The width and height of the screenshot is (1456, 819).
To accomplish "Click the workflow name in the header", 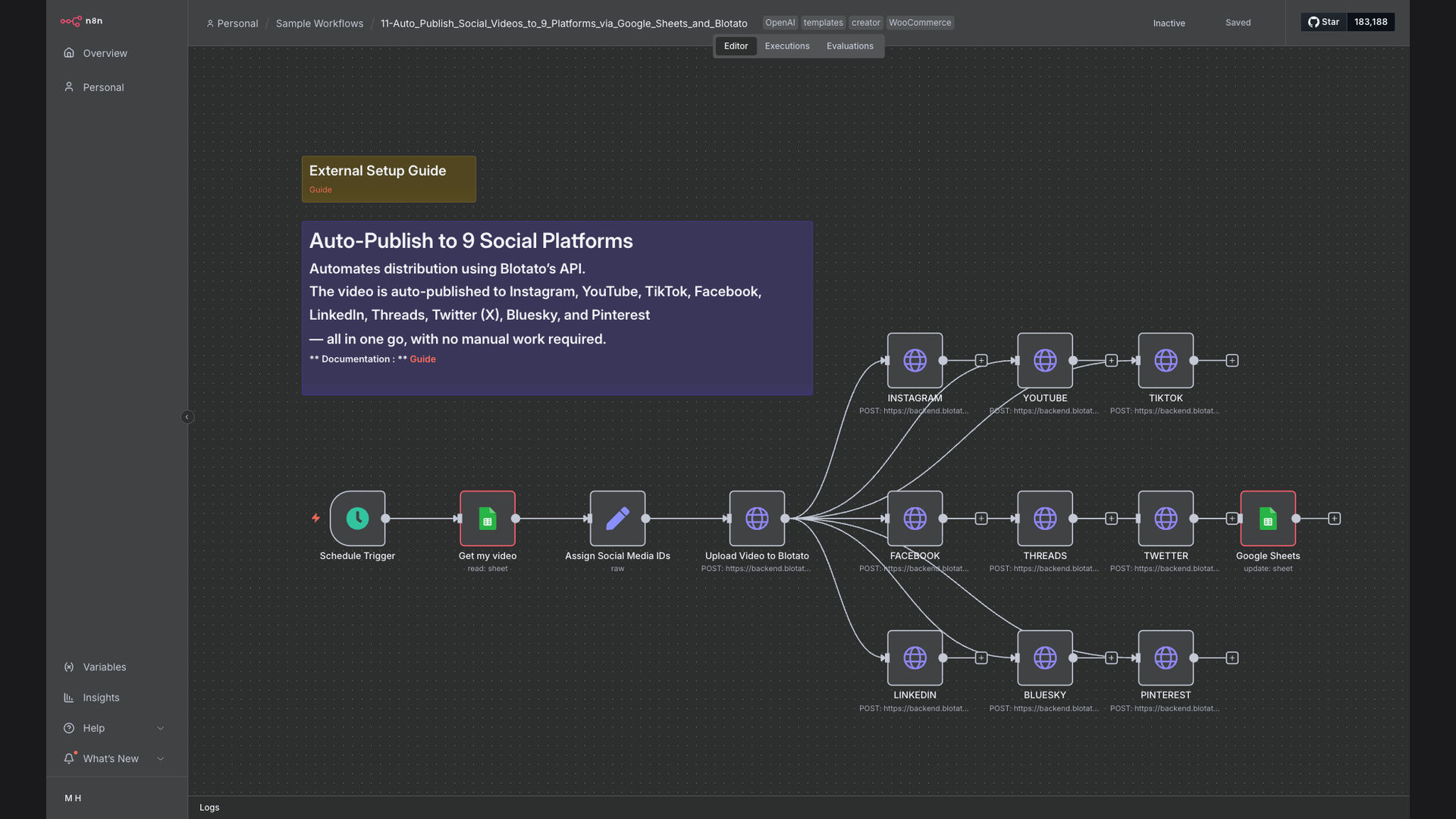I will click(563, 24).
